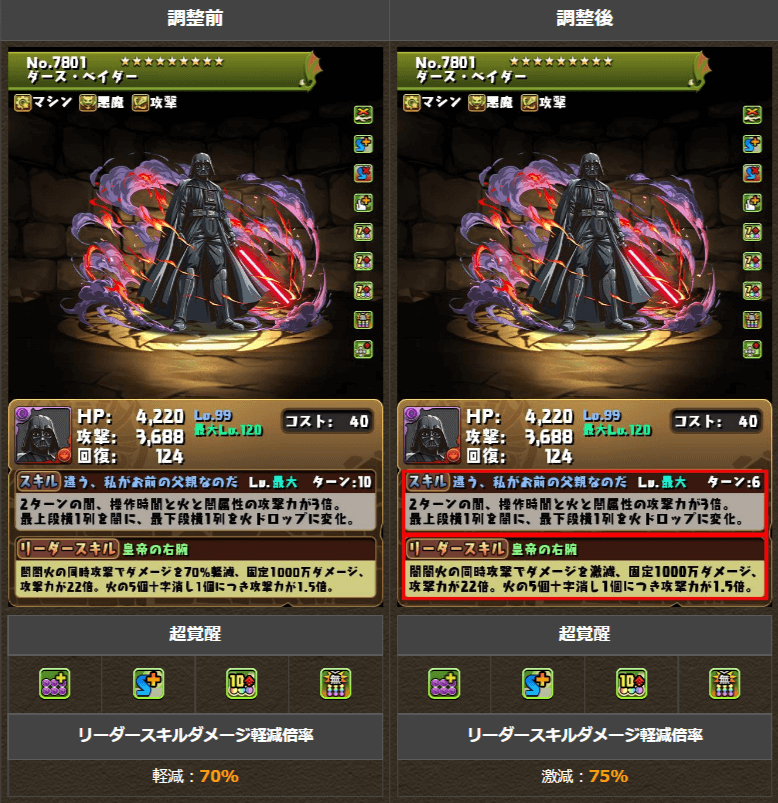Viewport: 778px width, 803px height.
Task: Click the bottom cross-attack awakening icon in 調整前 panel
Action: pos(363,349)
